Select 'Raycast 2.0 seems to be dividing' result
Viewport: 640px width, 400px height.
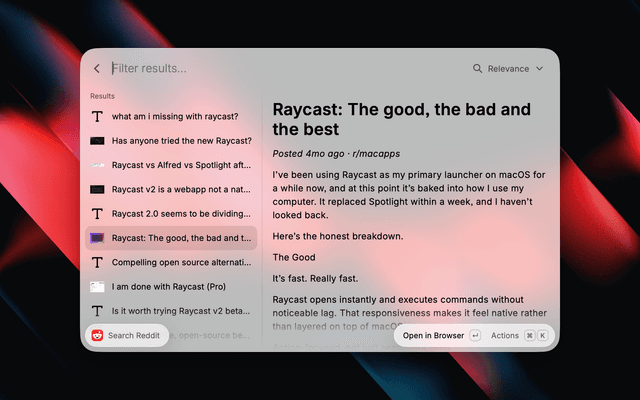coord(171,213)
